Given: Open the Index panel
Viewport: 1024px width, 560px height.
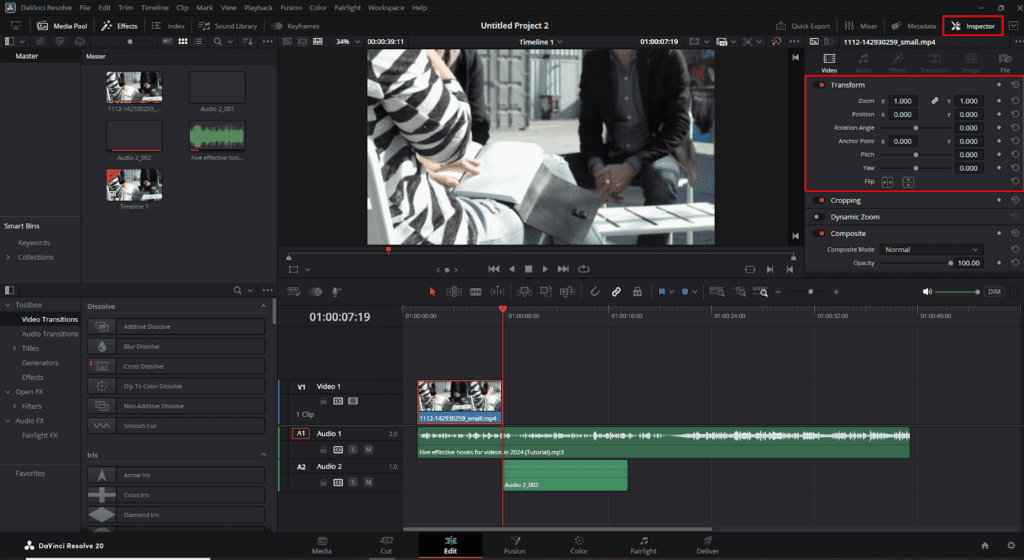Looking at the screenshot, I should click(x=168, y=26).
